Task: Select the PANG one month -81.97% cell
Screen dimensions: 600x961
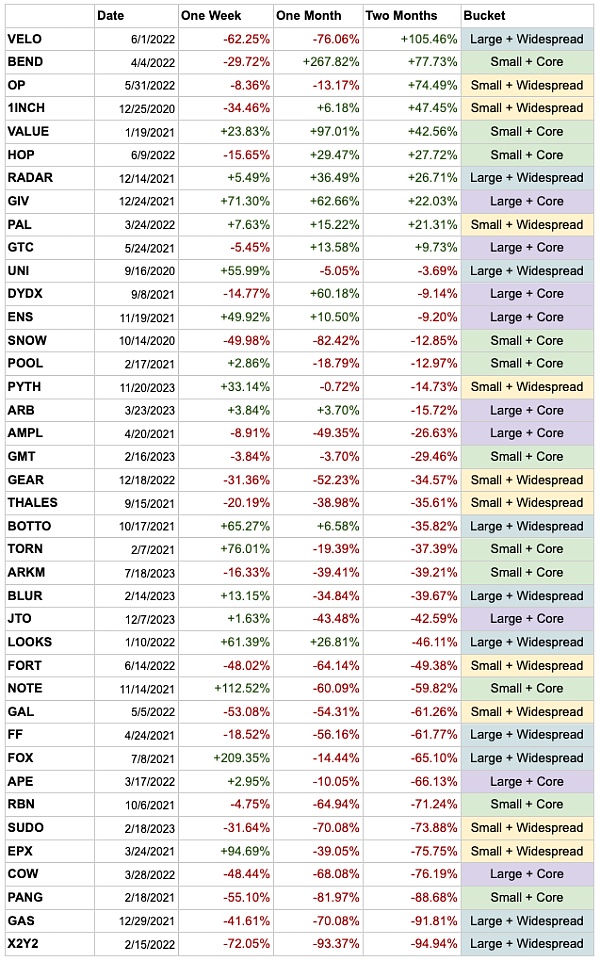Action: point(332,898)
